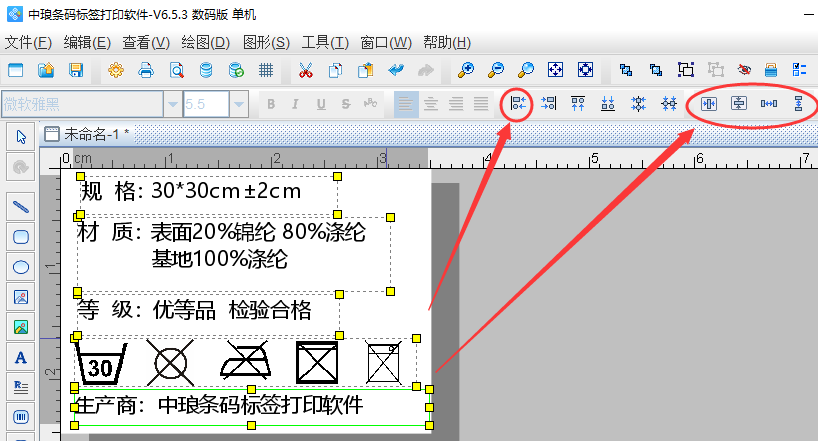Select the barcode tool in sidebar
818x441 pixels.
[20, 415]
